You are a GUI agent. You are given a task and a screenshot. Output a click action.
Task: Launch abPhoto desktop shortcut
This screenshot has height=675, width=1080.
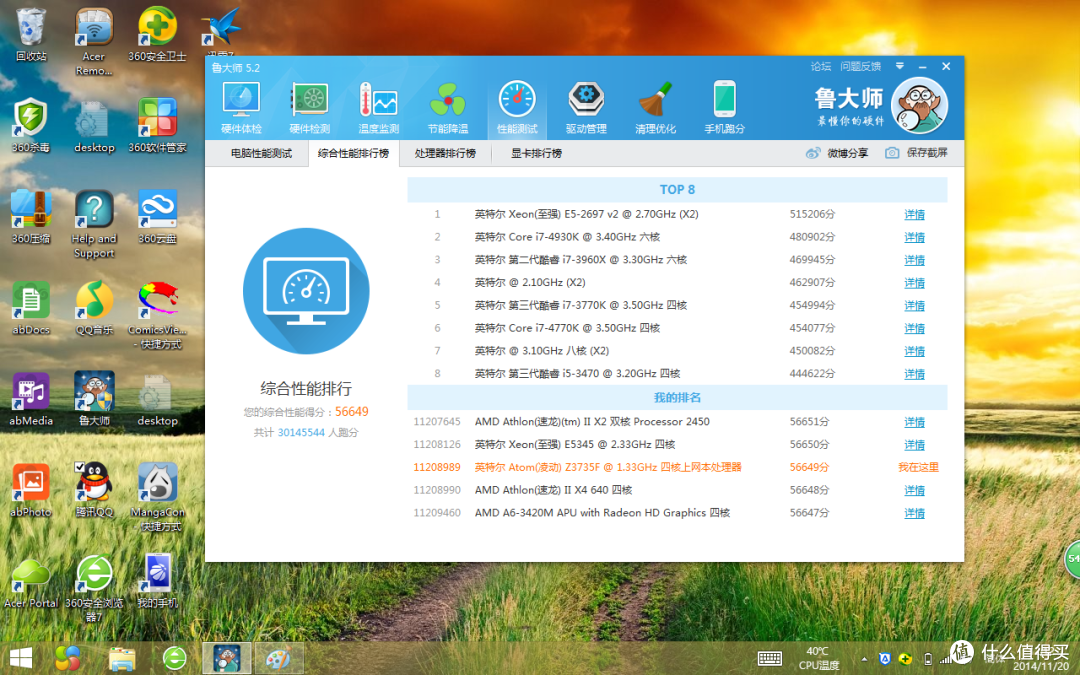(x=30, y=489)
